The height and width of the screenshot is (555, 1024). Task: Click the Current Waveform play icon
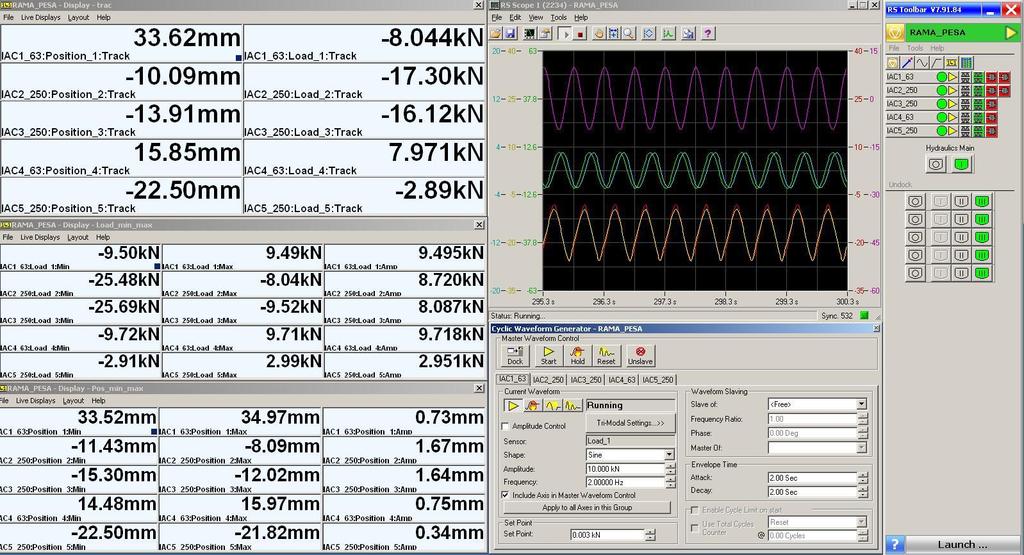[x=513, y=405]
